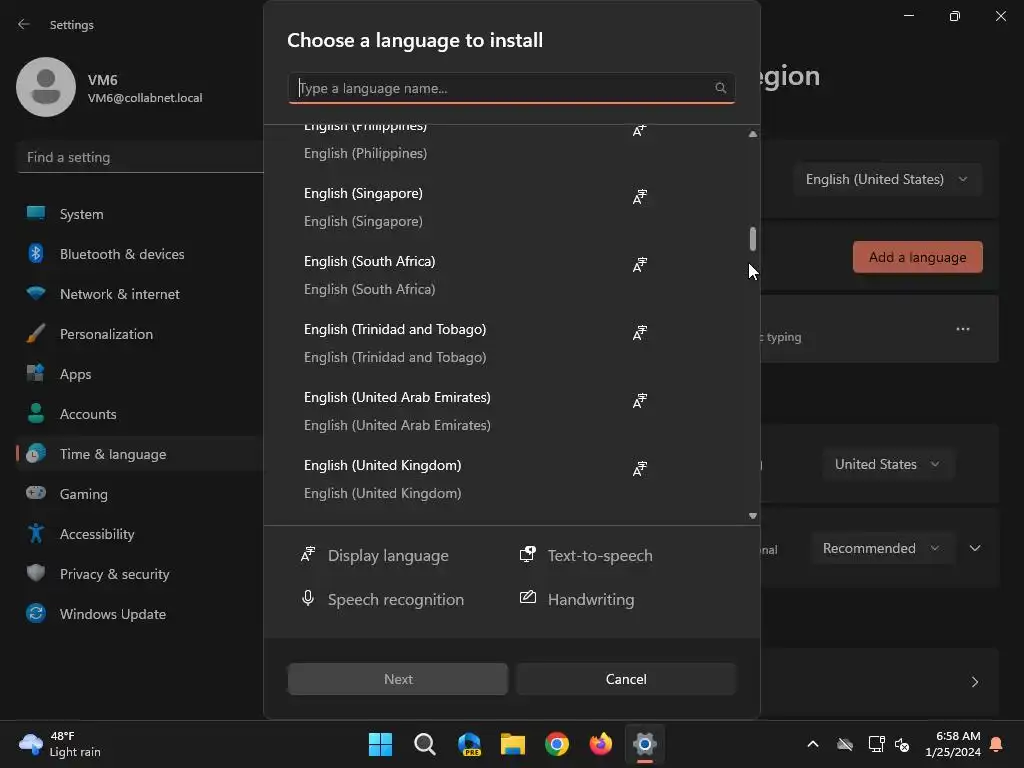Open Recommended regional format dropdown
Viewport: 1024px width, 768px height.
point(881,549)
